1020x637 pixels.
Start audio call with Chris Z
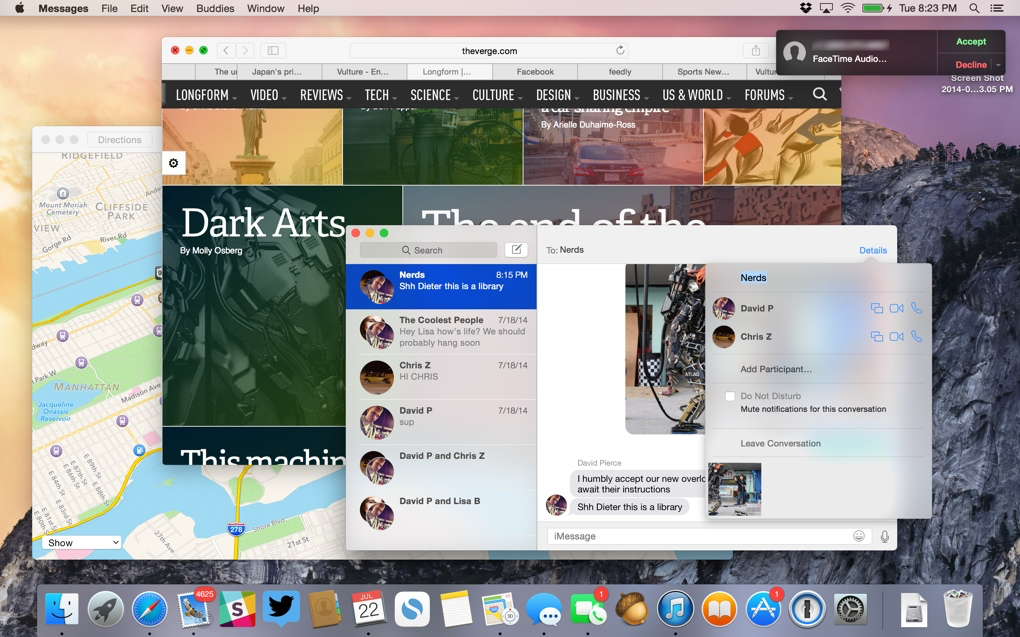(x=916, y=337)
